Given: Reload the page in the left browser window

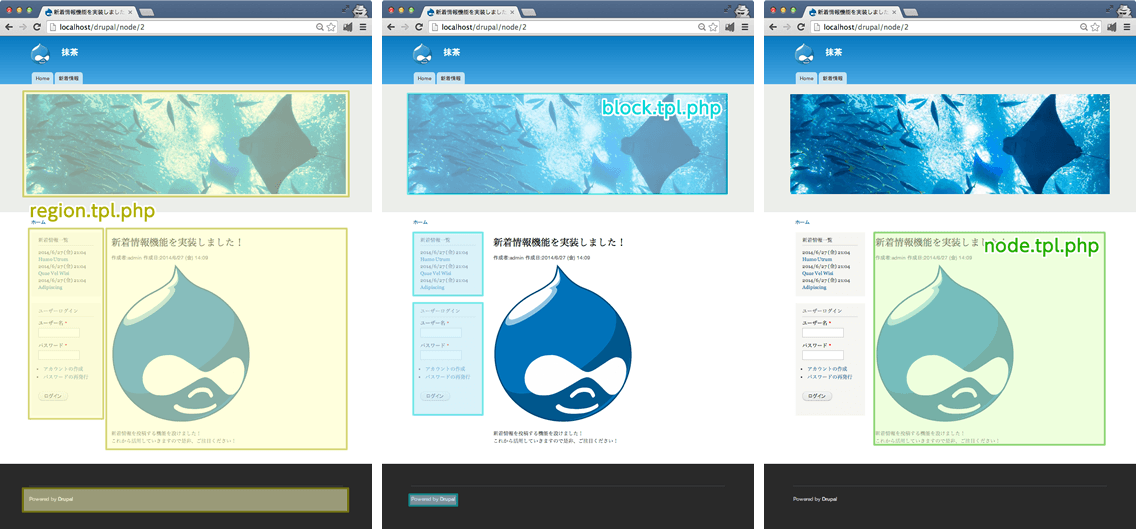Looking at the screenshot, I should 36,27.
